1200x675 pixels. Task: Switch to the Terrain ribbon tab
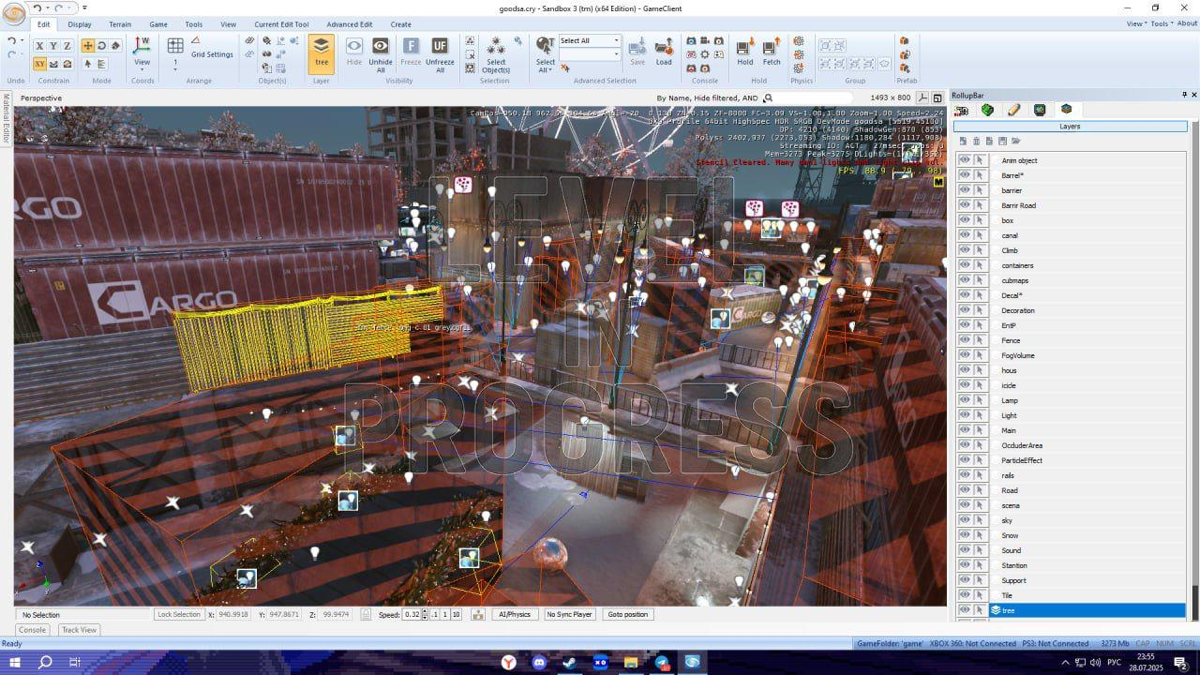coord(120,24)
